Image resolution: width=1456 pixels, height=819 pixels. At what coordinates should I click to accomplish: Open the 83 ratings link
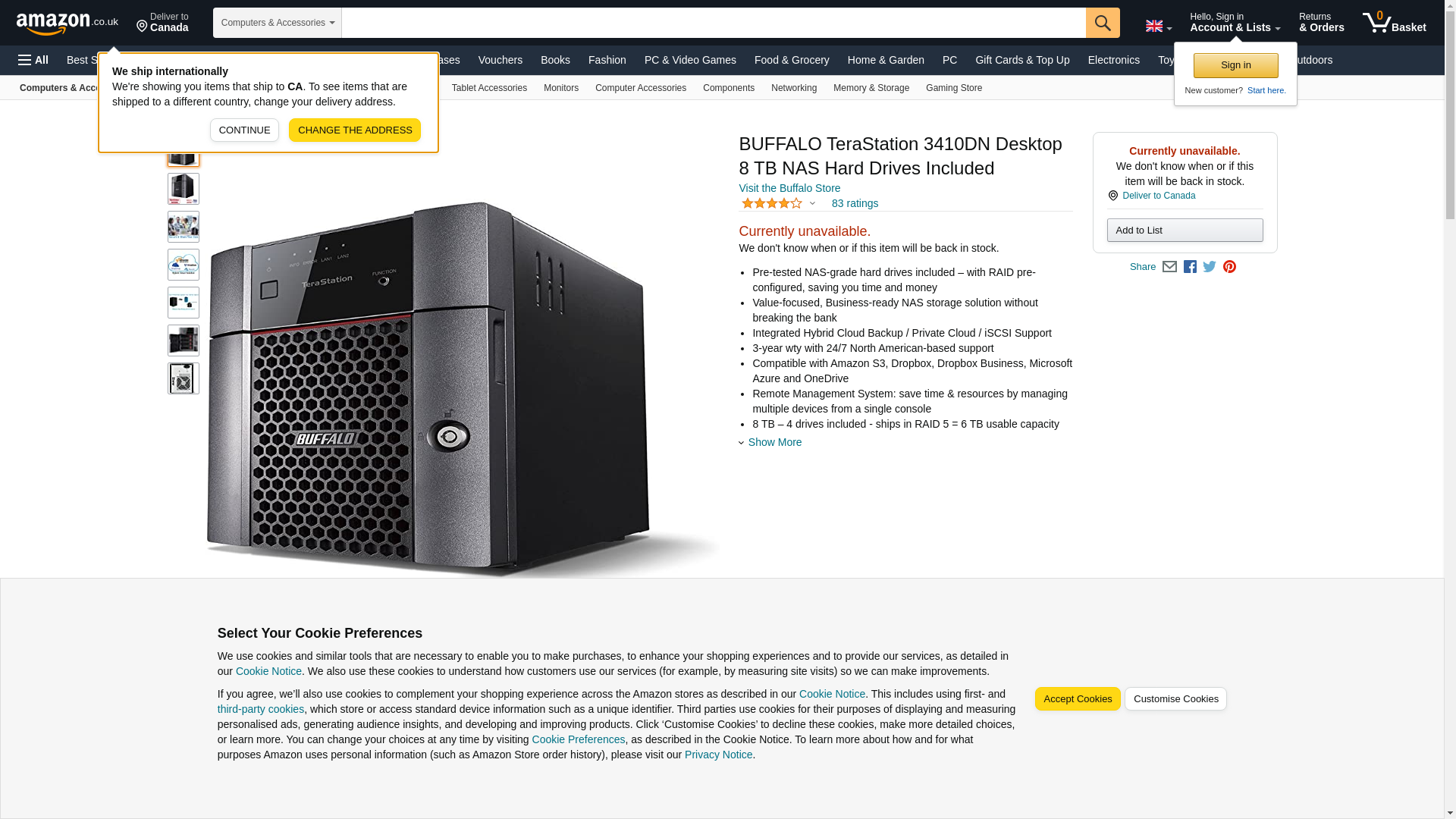point(855,203)
